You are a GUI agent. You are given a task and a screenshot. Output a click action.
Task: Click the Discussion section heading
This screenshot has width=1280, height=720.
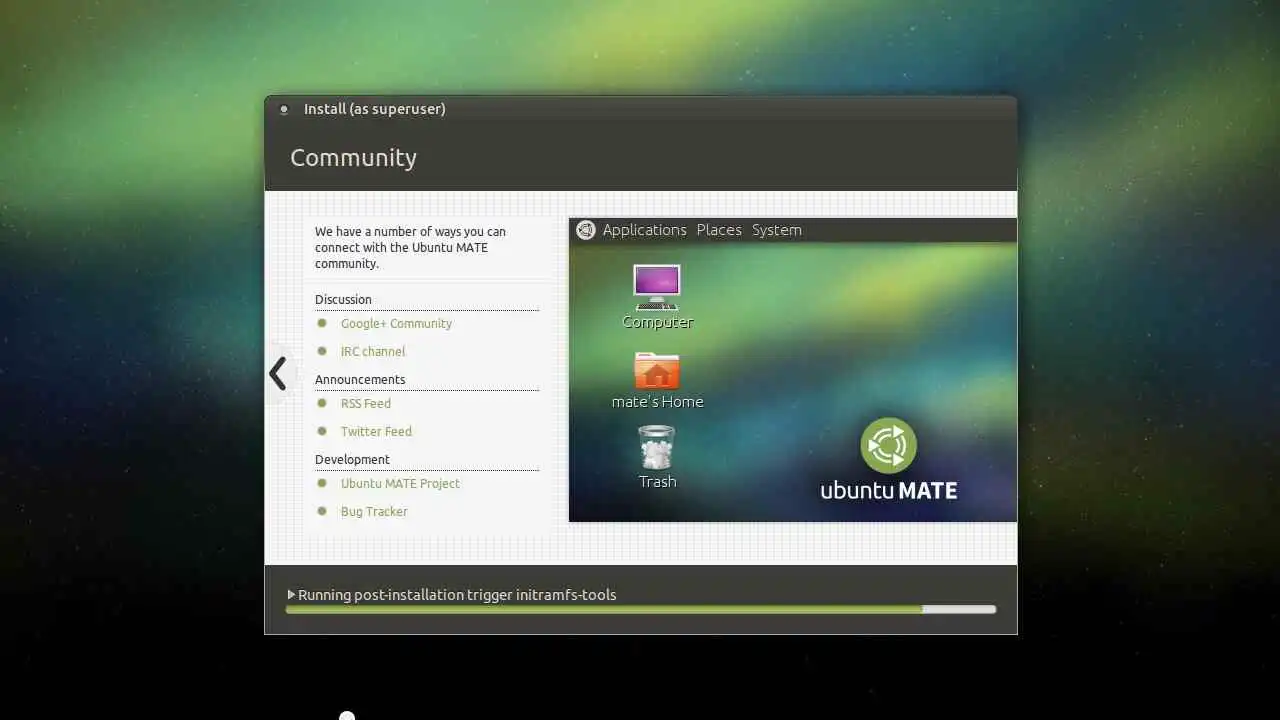[x=343, y=300]
